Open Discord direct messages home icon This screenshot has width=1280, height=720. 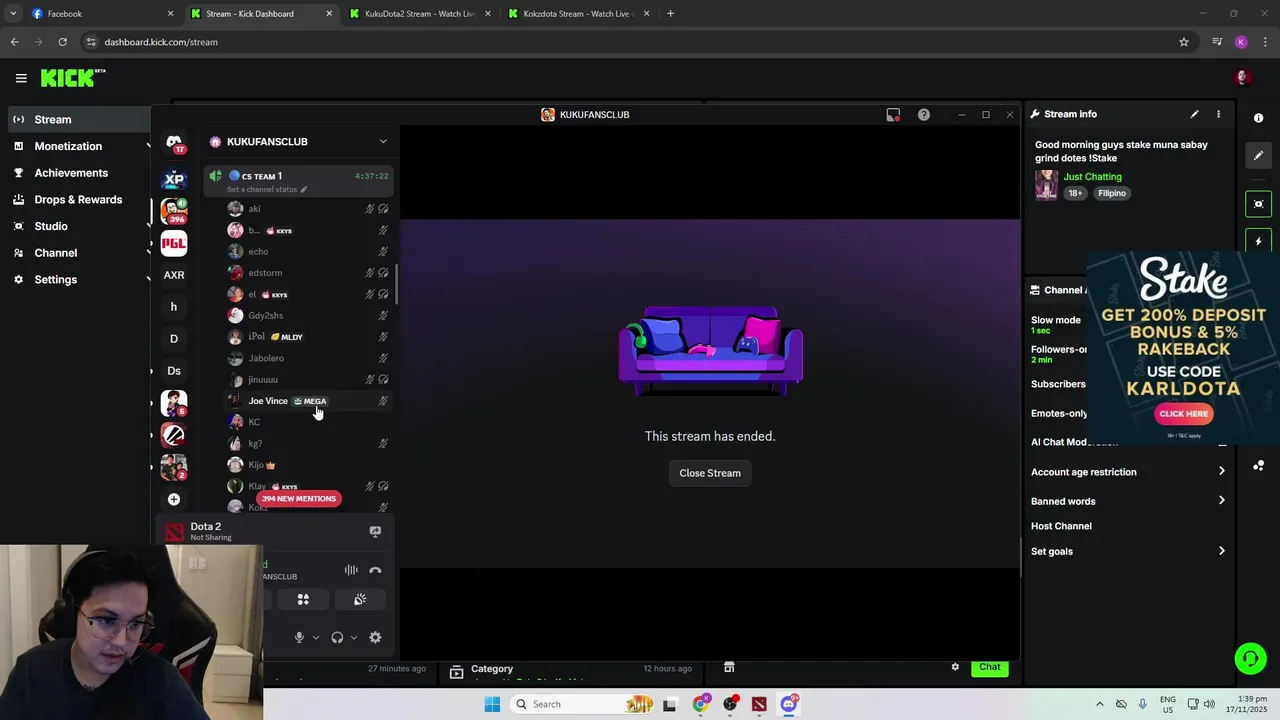point(174,143)
